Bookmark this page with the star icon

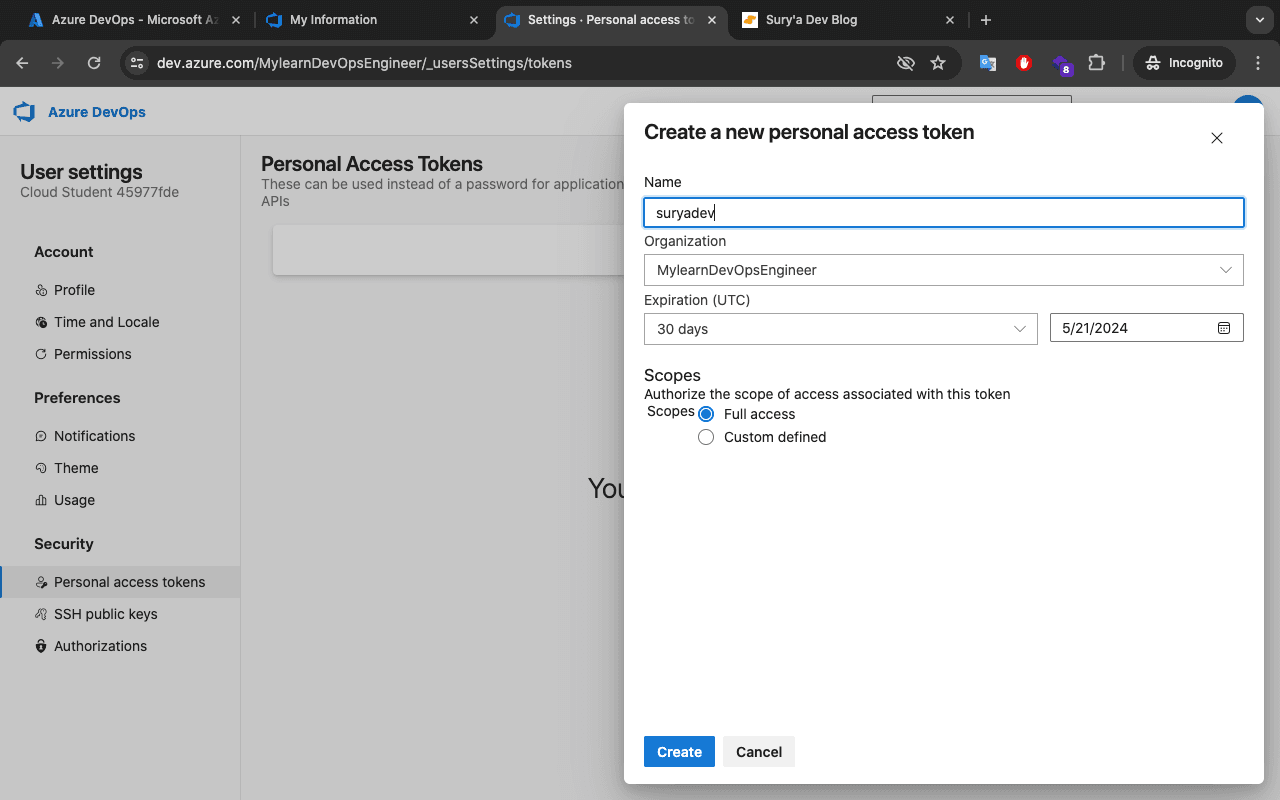pos(938,63)
